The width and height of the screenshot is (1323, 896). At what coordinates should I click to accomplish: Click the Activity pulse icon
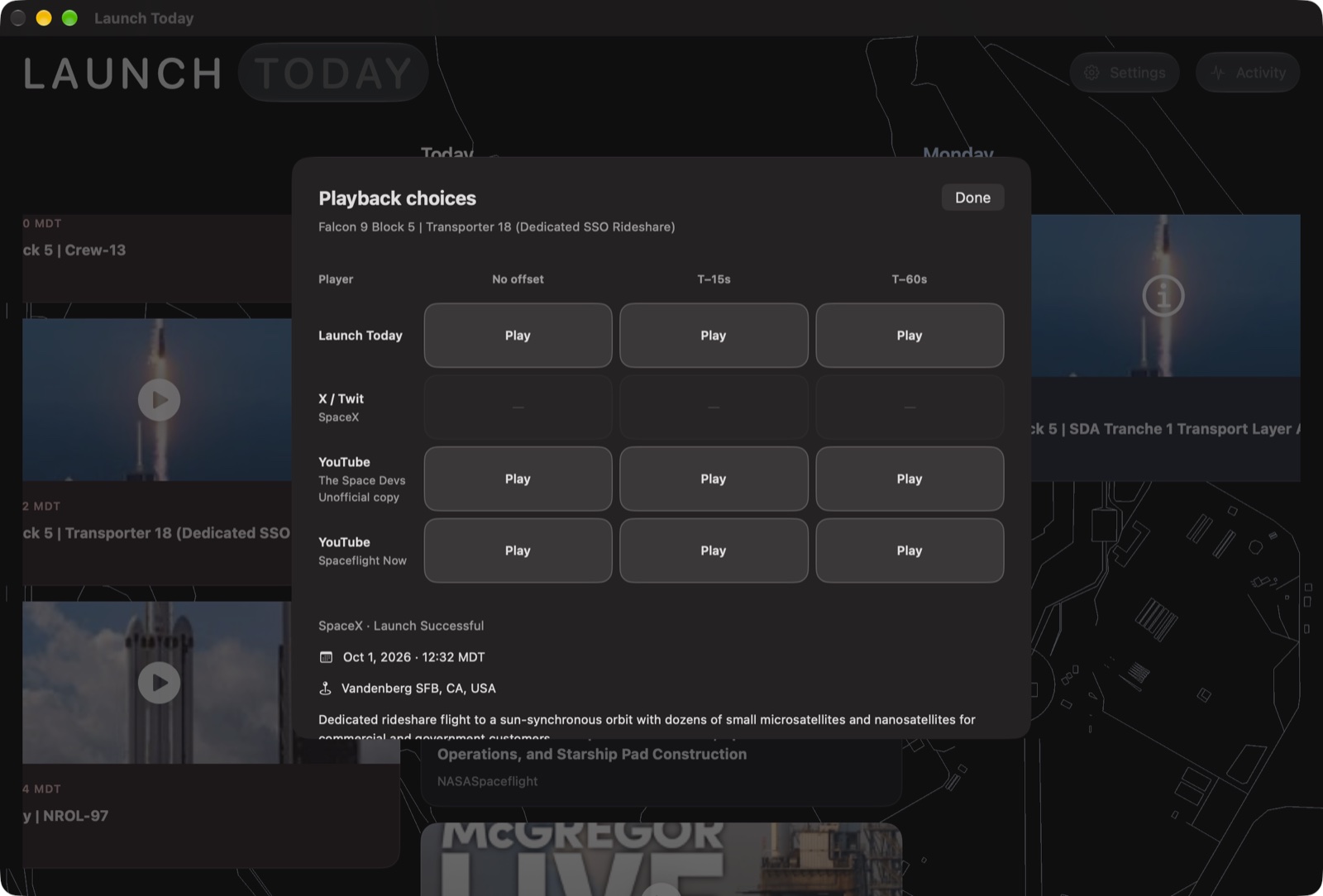click(x=1218, y=73)
